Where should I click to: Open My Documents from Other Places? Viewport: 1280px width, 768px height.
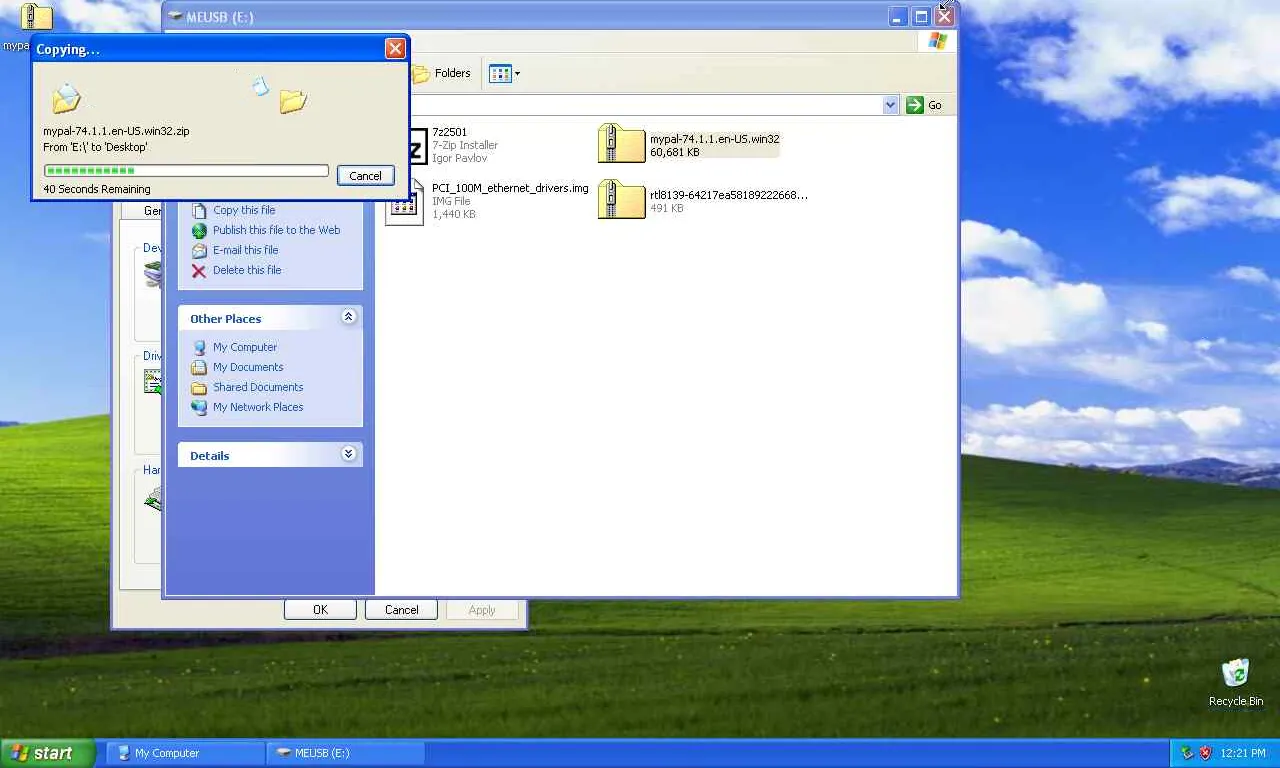(248, 367)
